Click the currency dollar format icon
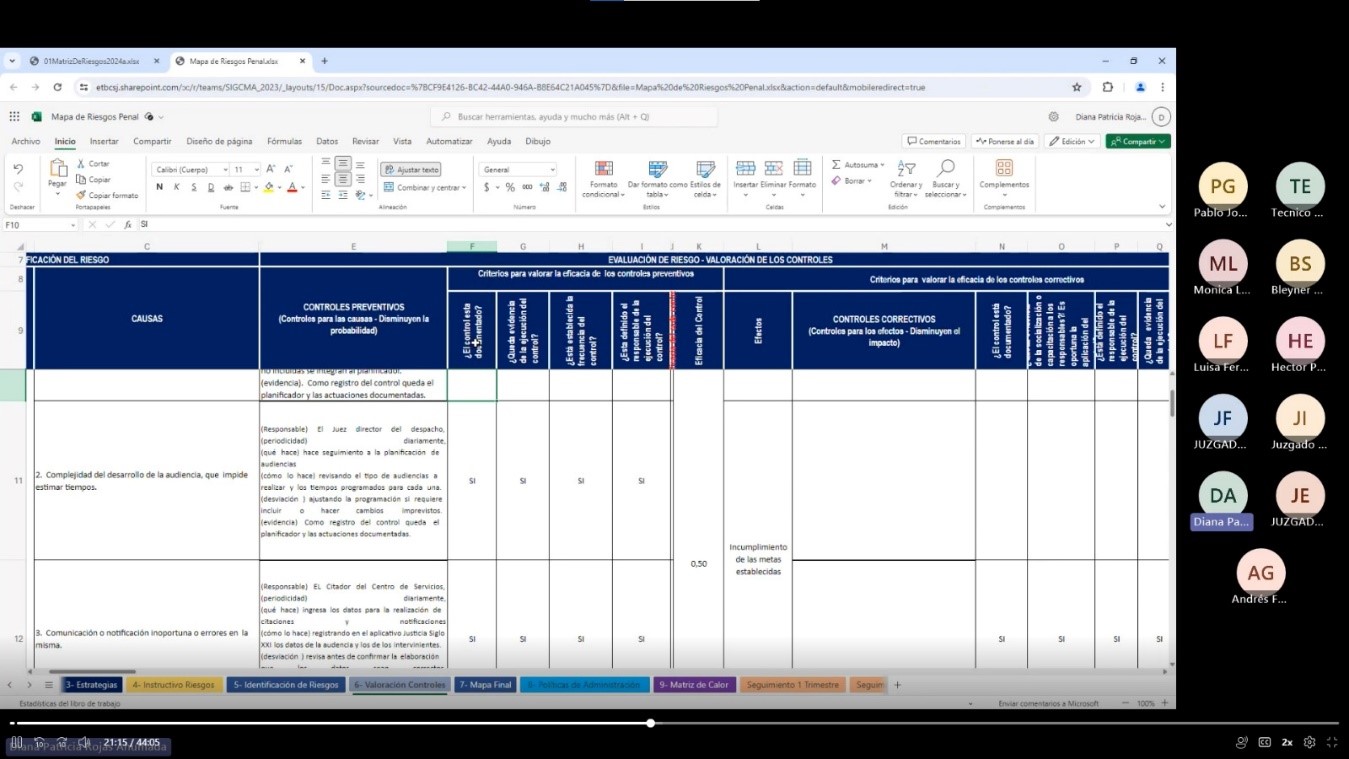This screenshot has height=759, width=1349. pyautogui.click(x=487, y=187)
